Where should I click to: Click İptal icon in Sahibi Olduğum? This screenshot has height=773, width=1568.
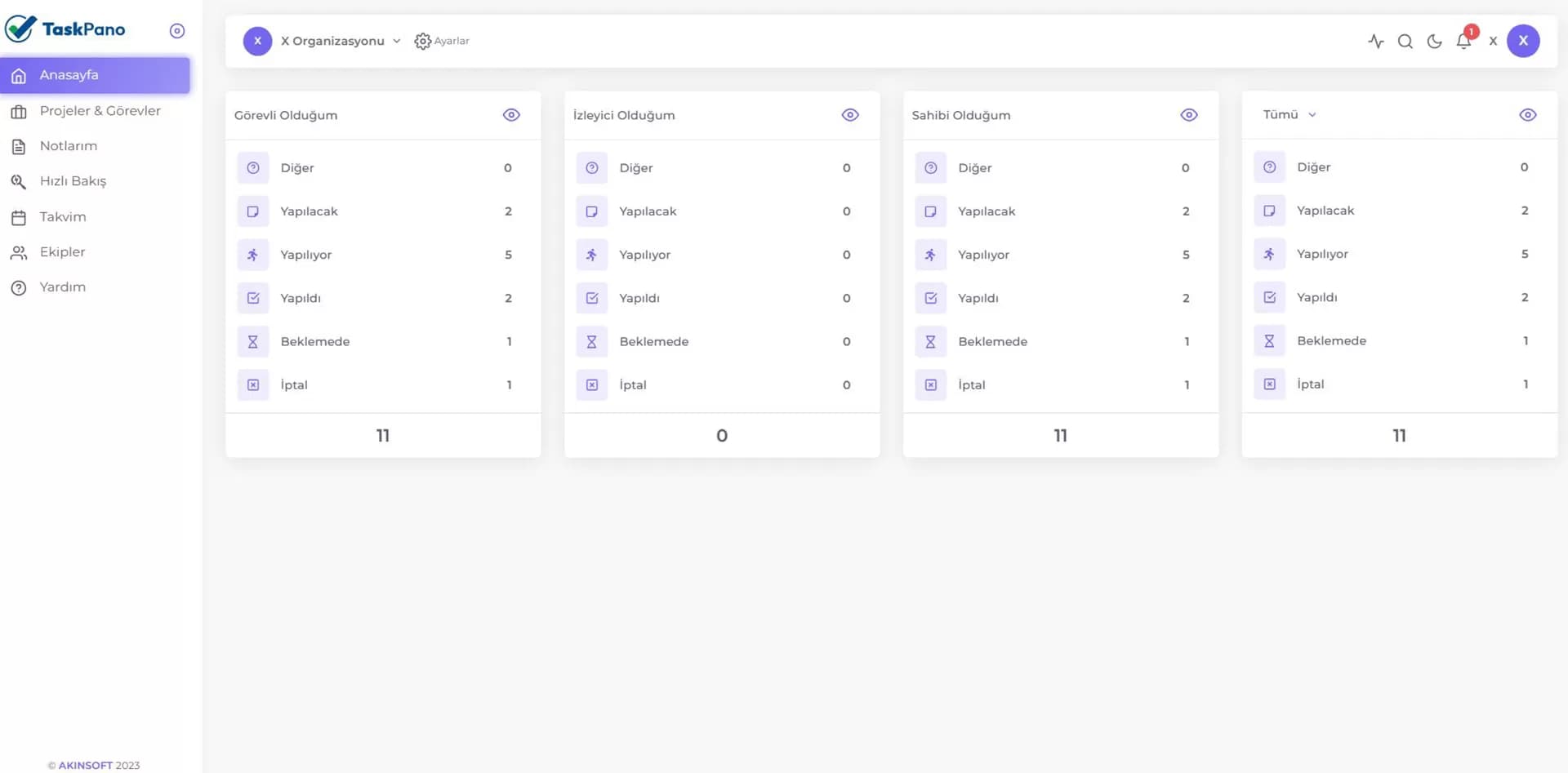tap(931, 385)
